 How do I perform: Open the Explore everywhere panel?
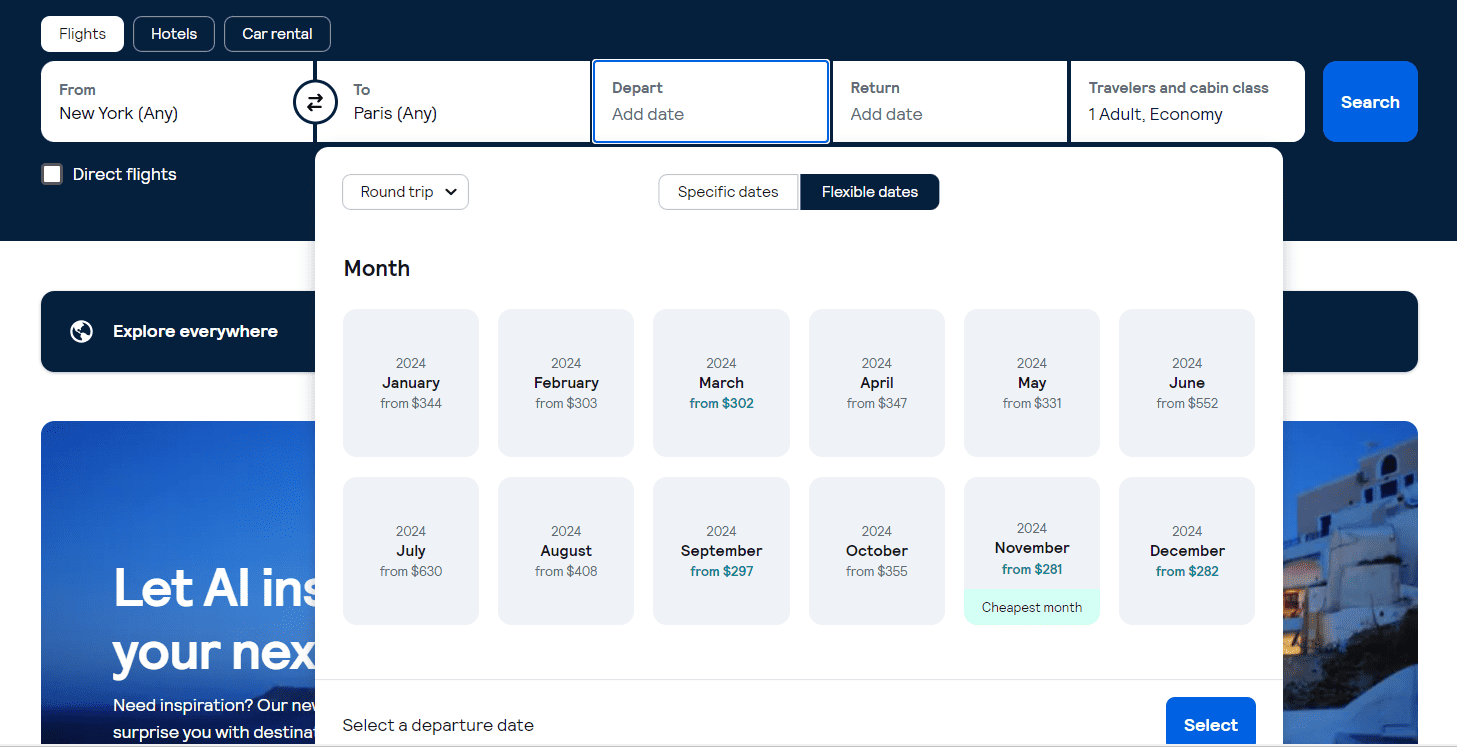195,331
